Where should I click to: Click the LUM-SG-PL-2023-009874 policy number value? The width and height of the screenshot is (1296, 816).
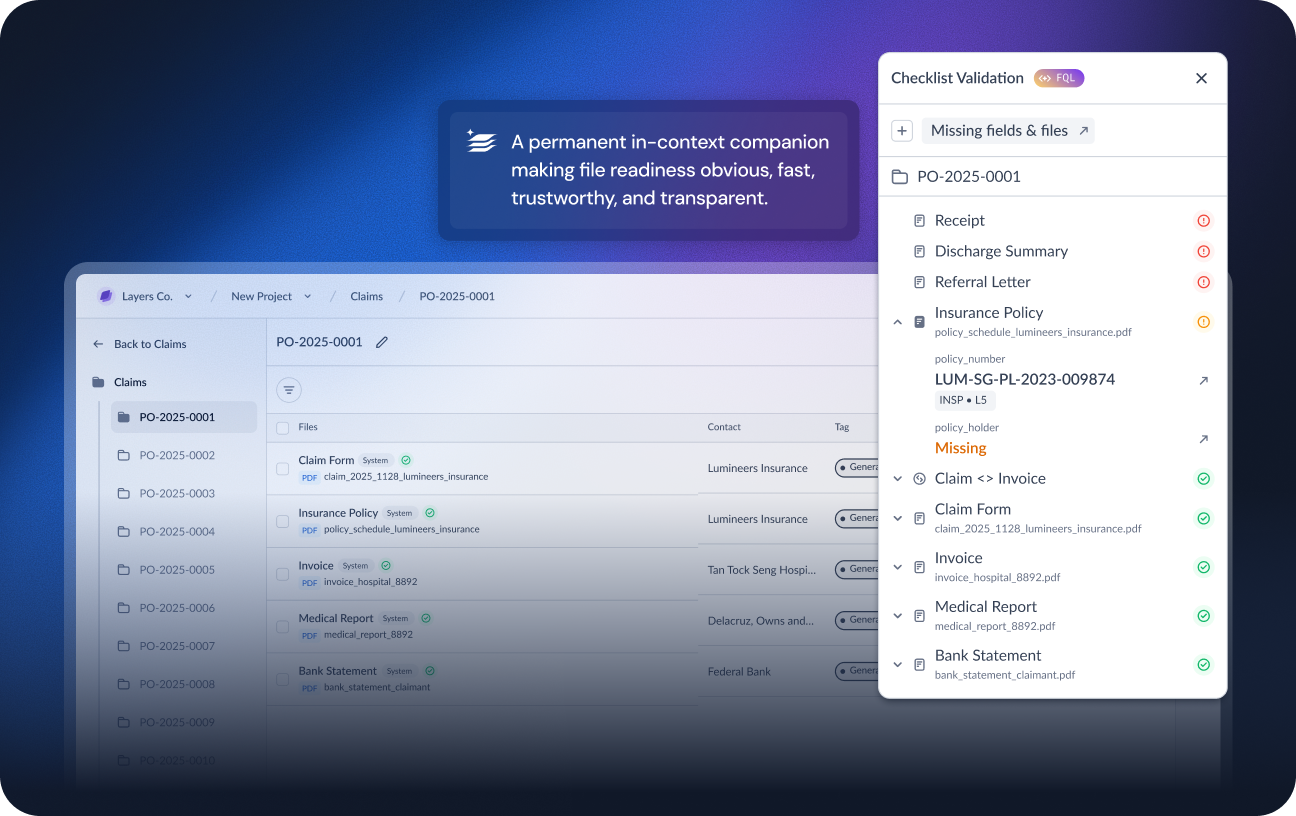(x=1025, y=380)
